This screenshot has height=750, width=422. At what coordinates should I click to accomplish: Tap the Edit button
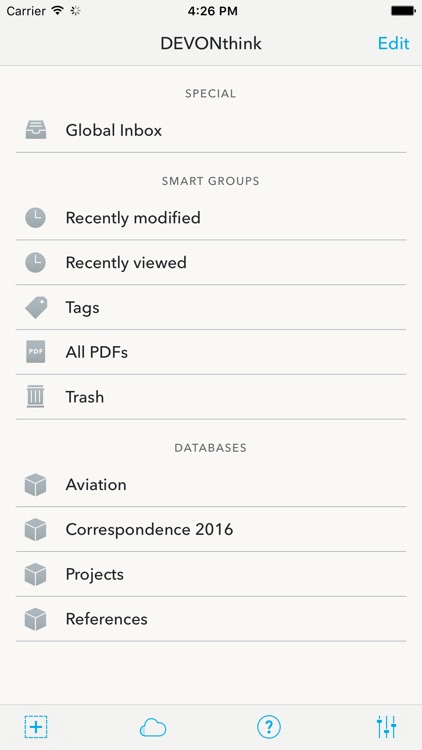(x=393, y=43)
